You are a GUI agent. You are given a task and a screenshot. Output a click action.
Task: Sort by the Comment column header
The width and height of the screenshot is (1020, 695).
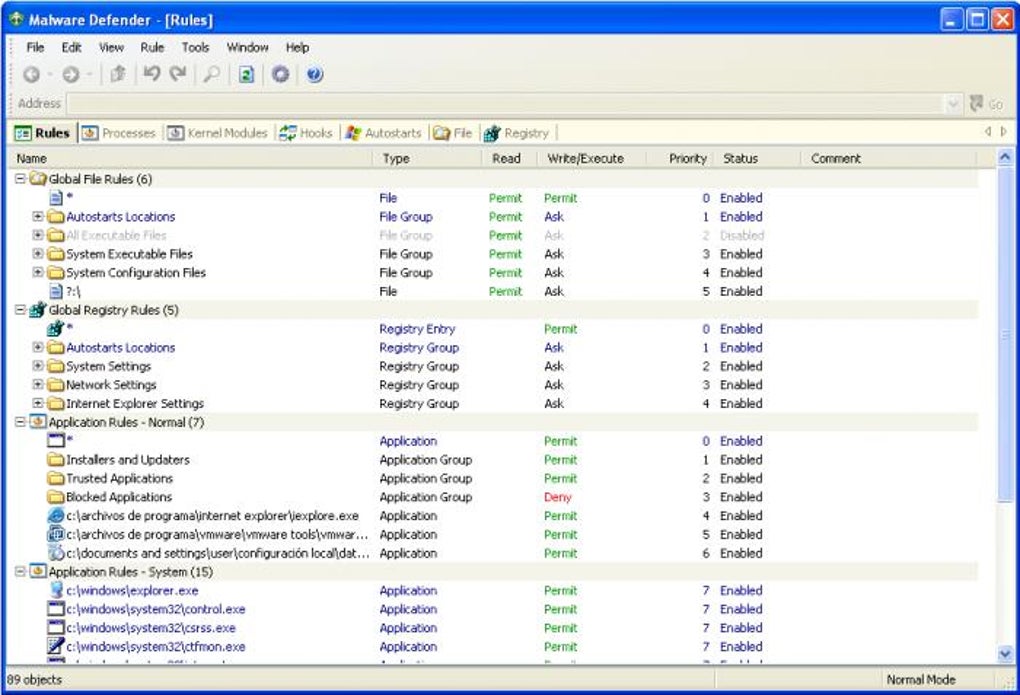889,158
